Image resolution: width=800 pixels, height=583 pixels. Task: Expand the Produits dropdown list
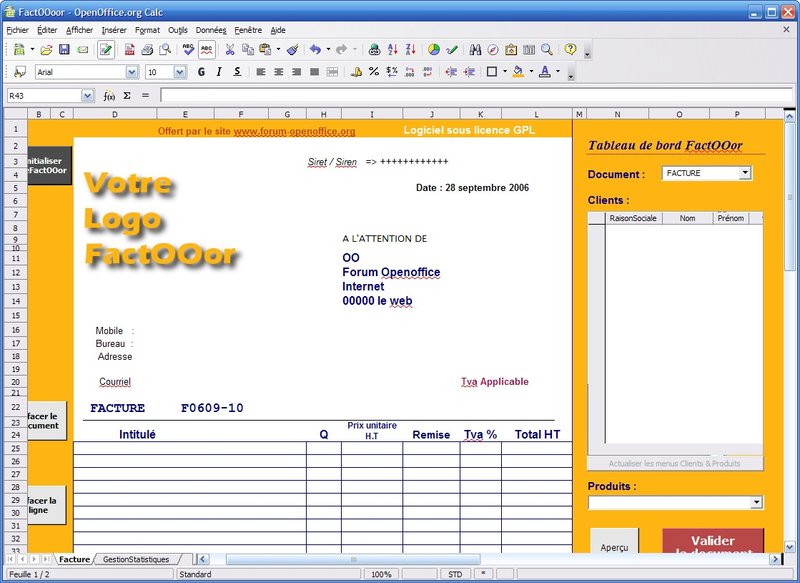756,503
